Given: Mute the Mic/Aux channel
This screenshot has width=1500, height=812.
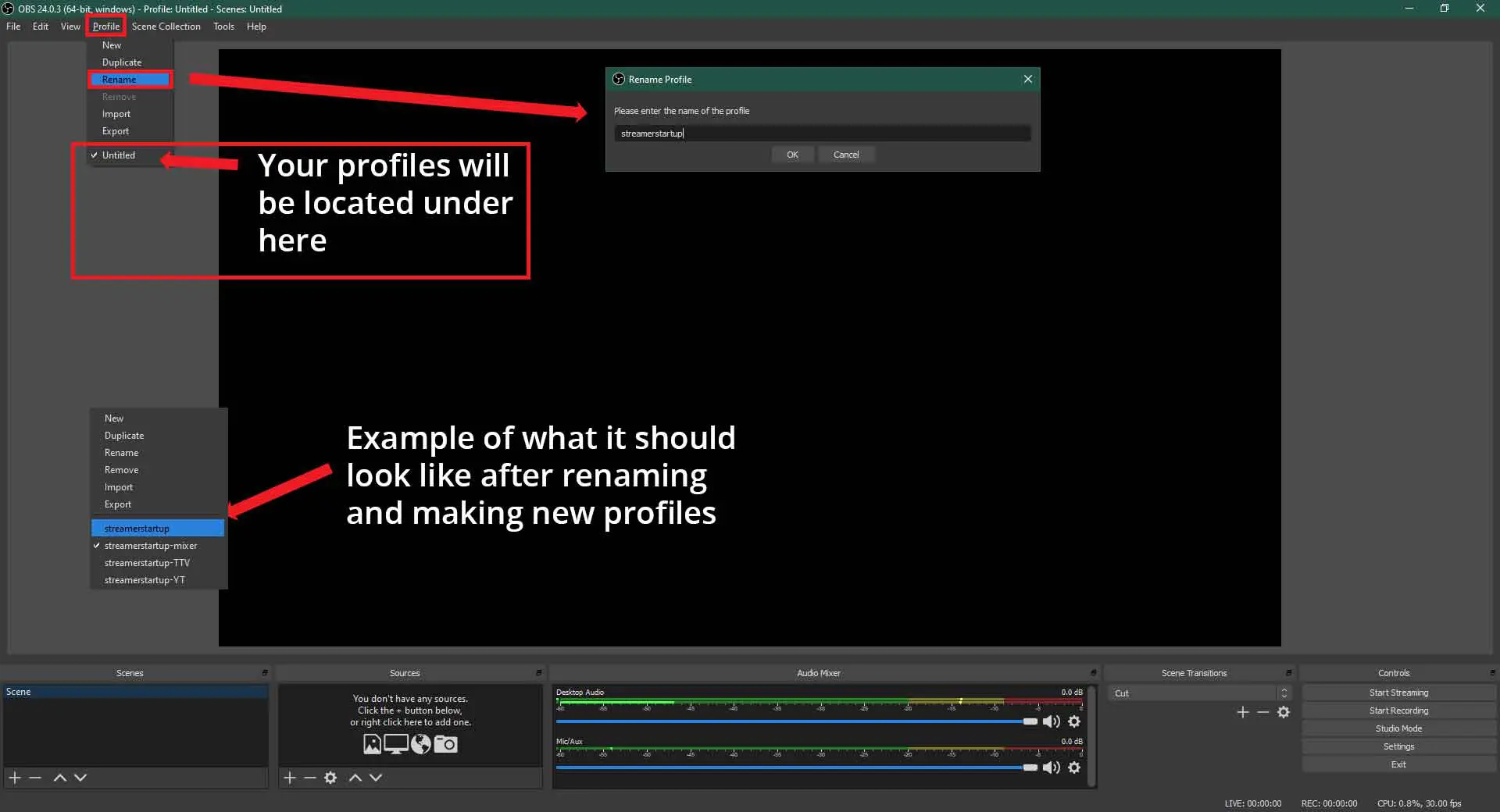Looking at the screenshot, I should (x=1052, y=767).
